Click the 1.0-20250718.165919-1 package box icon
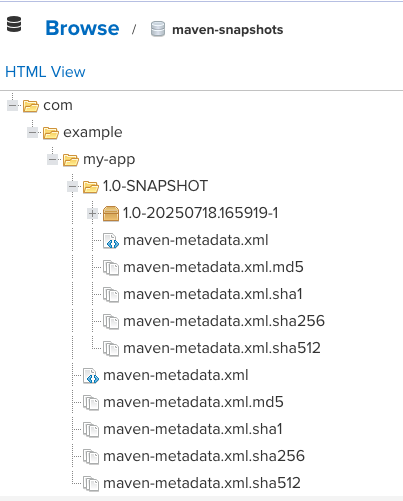The image size is (403, 501). (111, 214)
